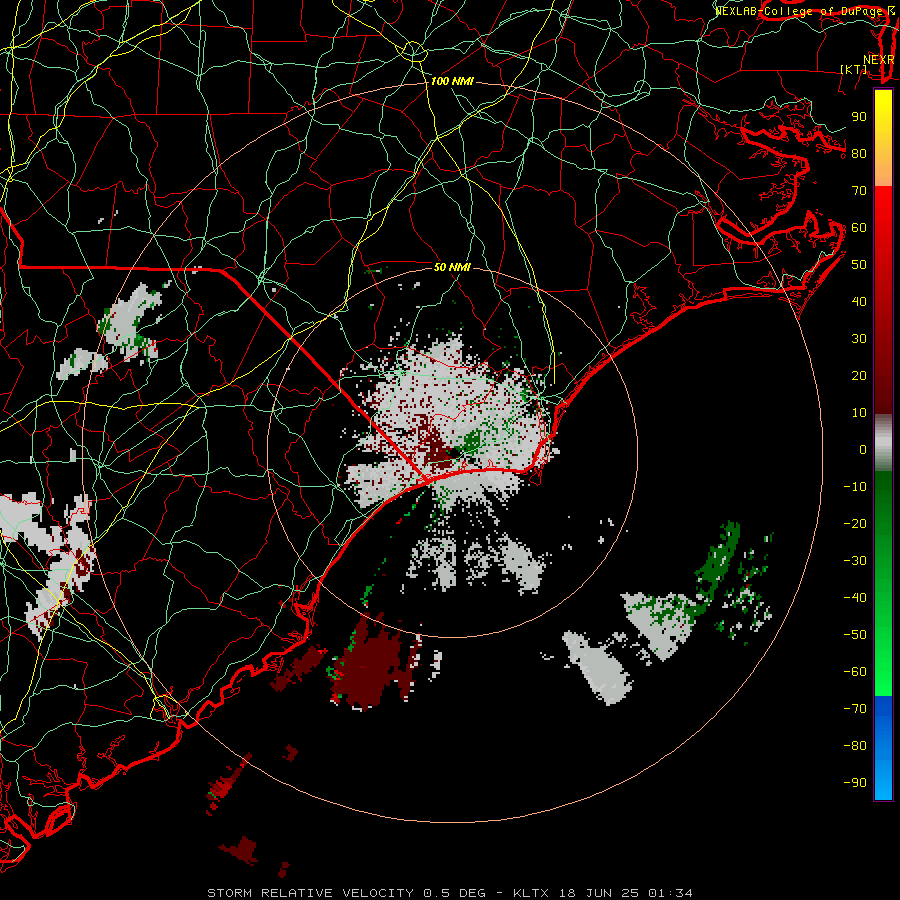Click the -20 scale value
Image resolution: width=900 pixels, height=900 pixels.
pyautogui.click(x=855, y=524)
